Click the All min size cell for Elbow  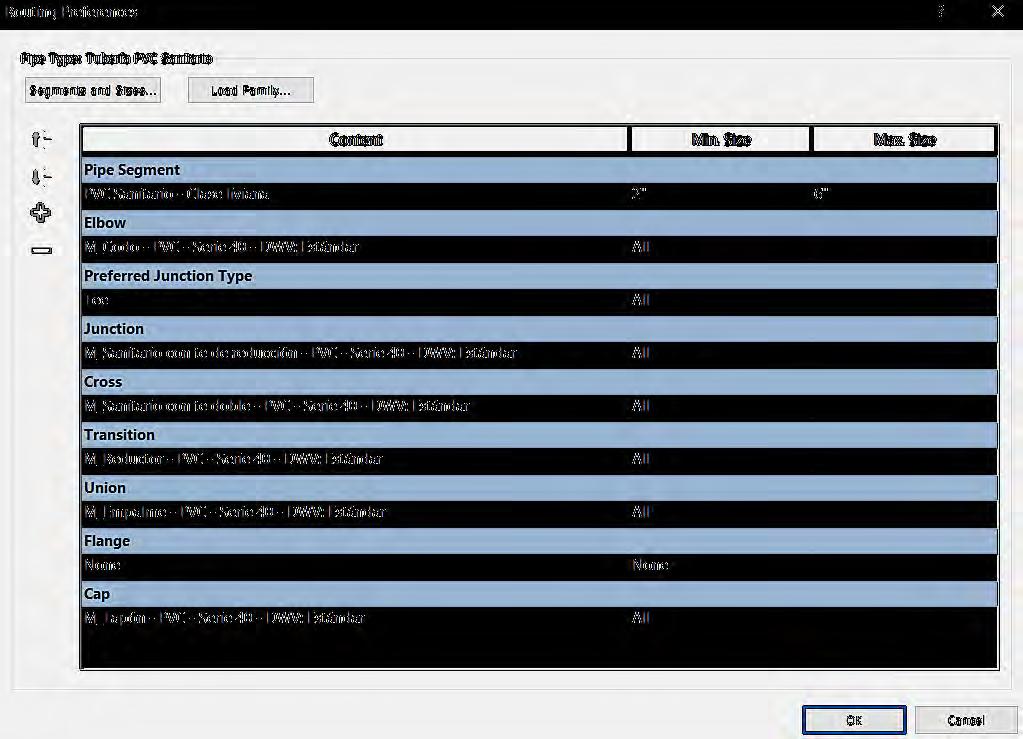coord(720,247)
